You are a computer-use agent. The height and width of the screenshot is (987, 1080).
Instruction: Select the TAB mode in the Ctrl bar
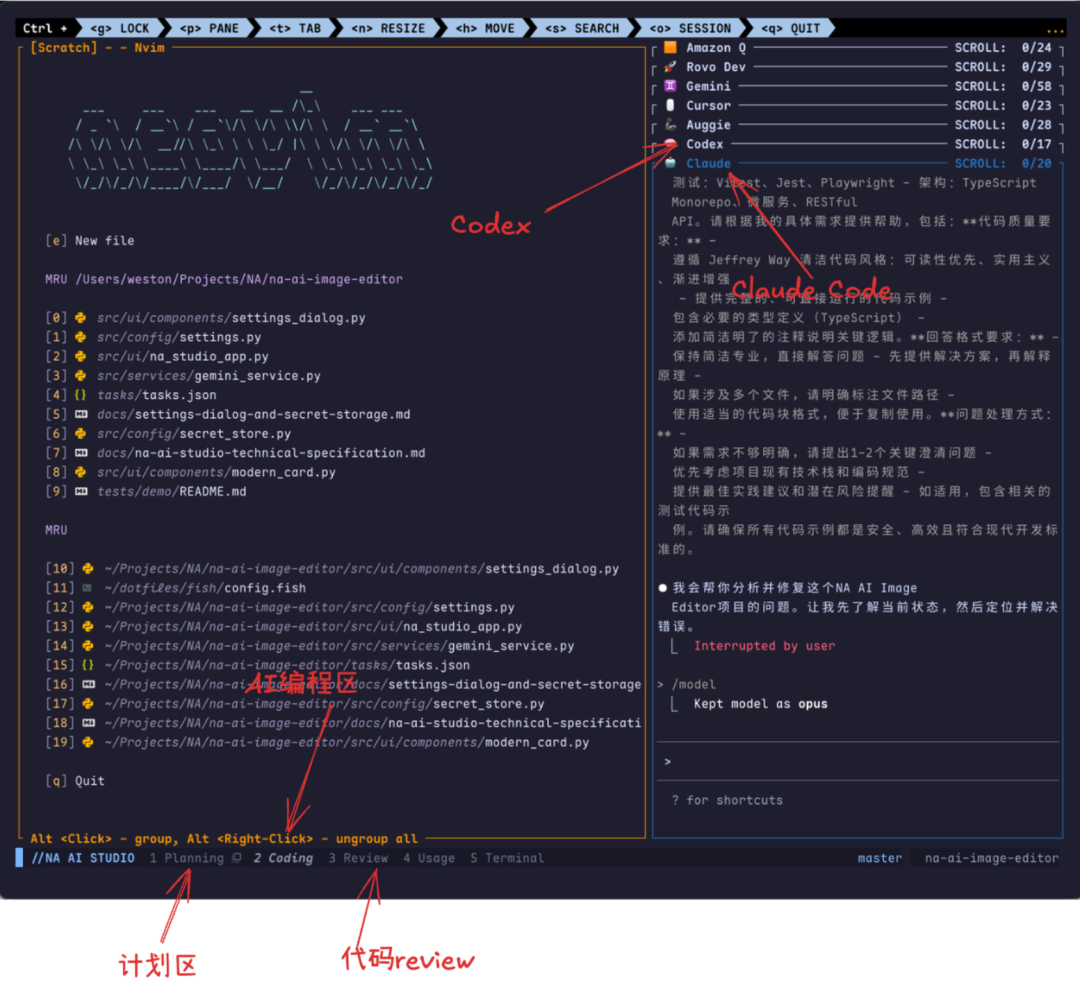(295, 28)
